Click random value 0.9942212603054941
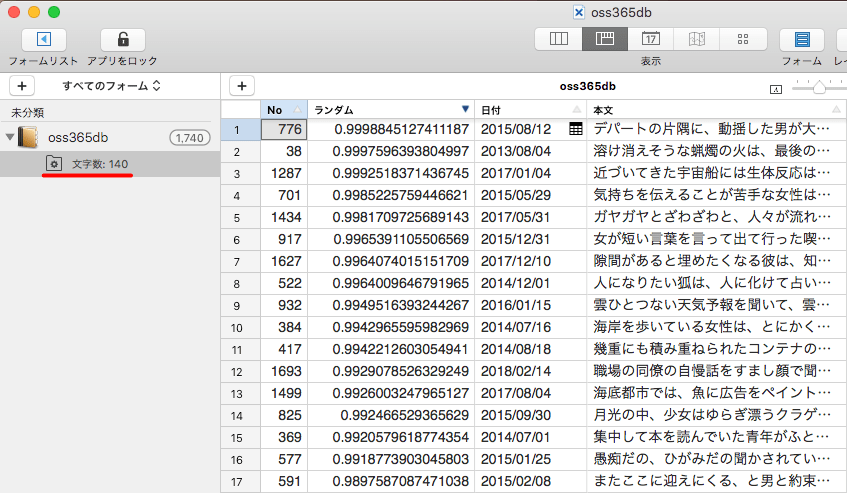Screen dimensions: 847x493 coord(391,349)
